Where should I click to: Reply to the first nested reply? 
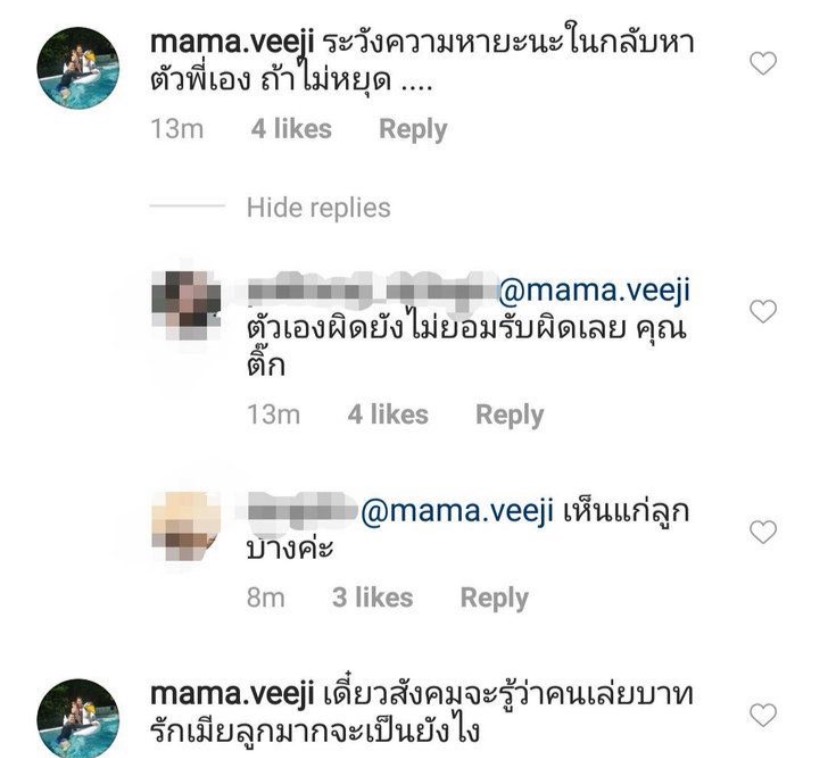click(510, 415)
